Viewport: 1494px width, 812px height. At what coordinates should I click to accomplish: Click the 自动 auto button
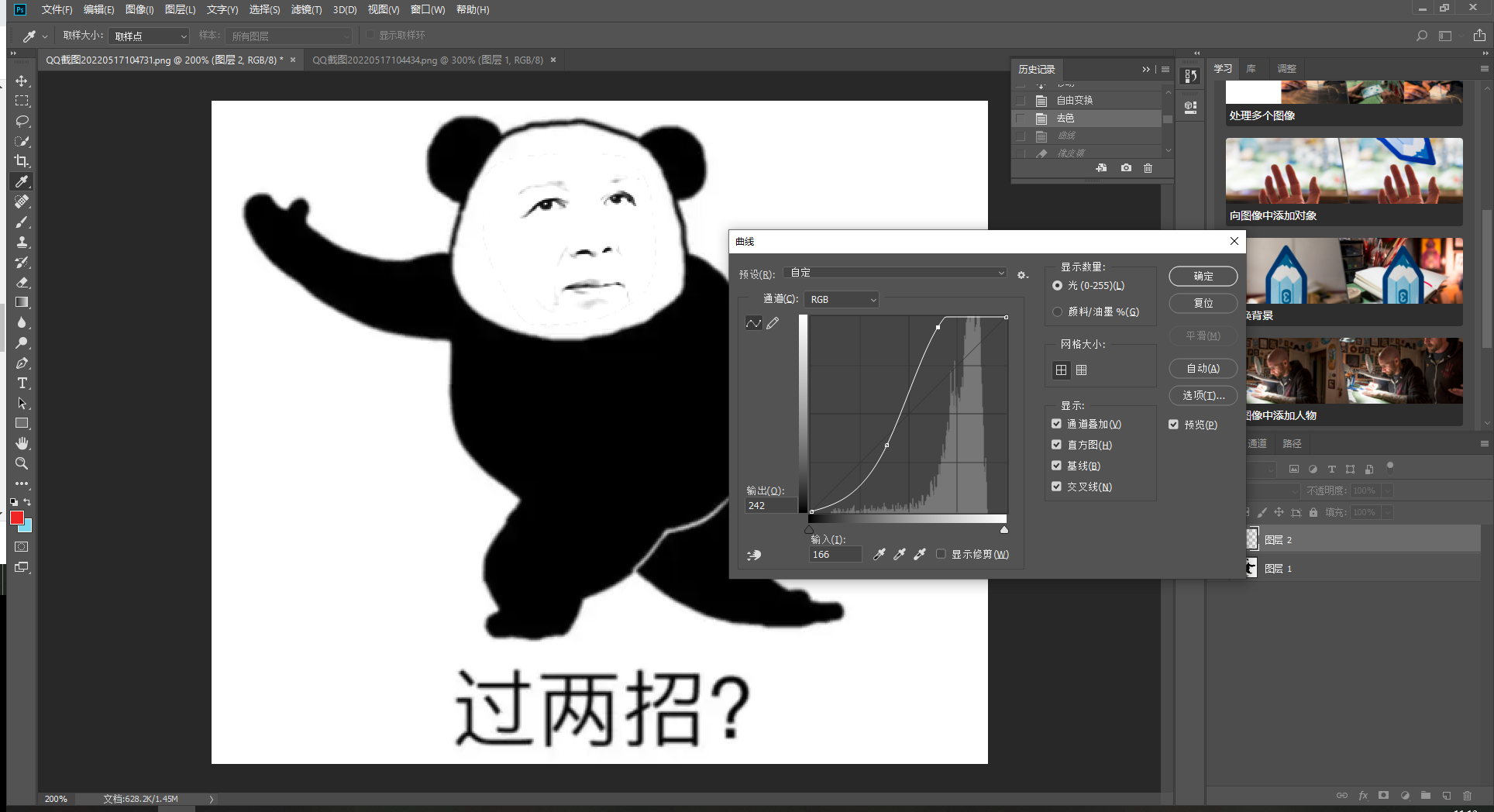(1203, 369)
